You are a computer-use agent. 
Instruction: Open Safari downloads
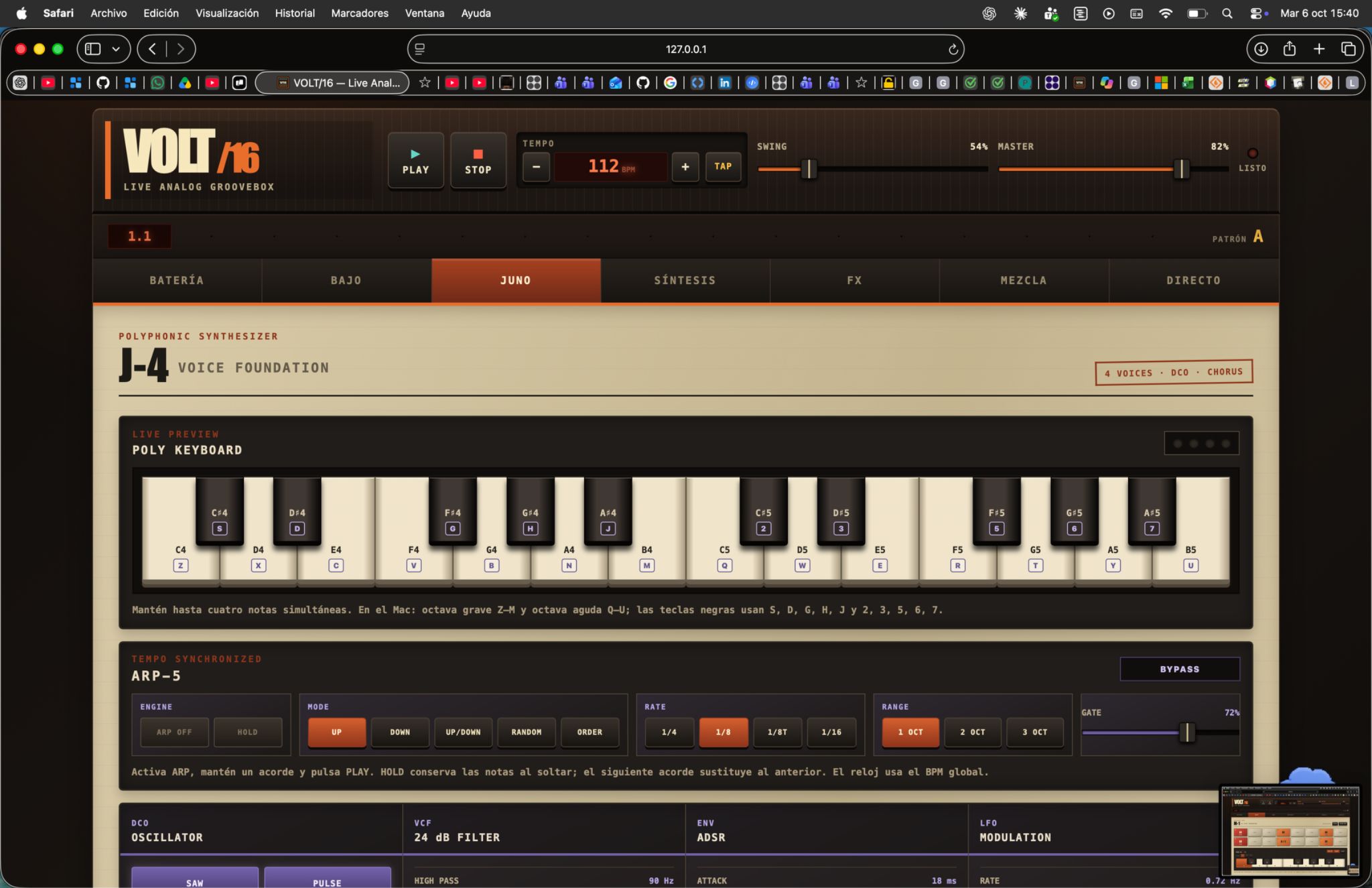pyautogui.click(x=1260, y=49)
